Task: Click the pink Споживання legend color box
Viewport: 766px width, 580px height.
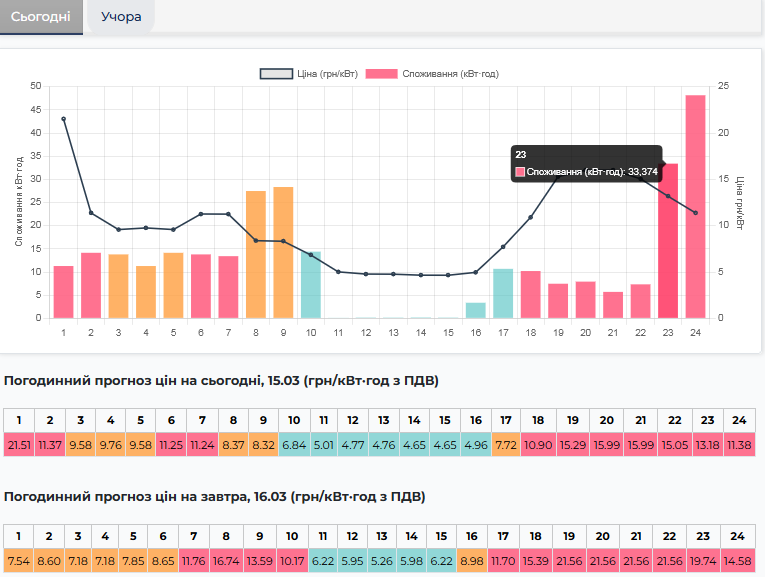Action: [381, 74]
